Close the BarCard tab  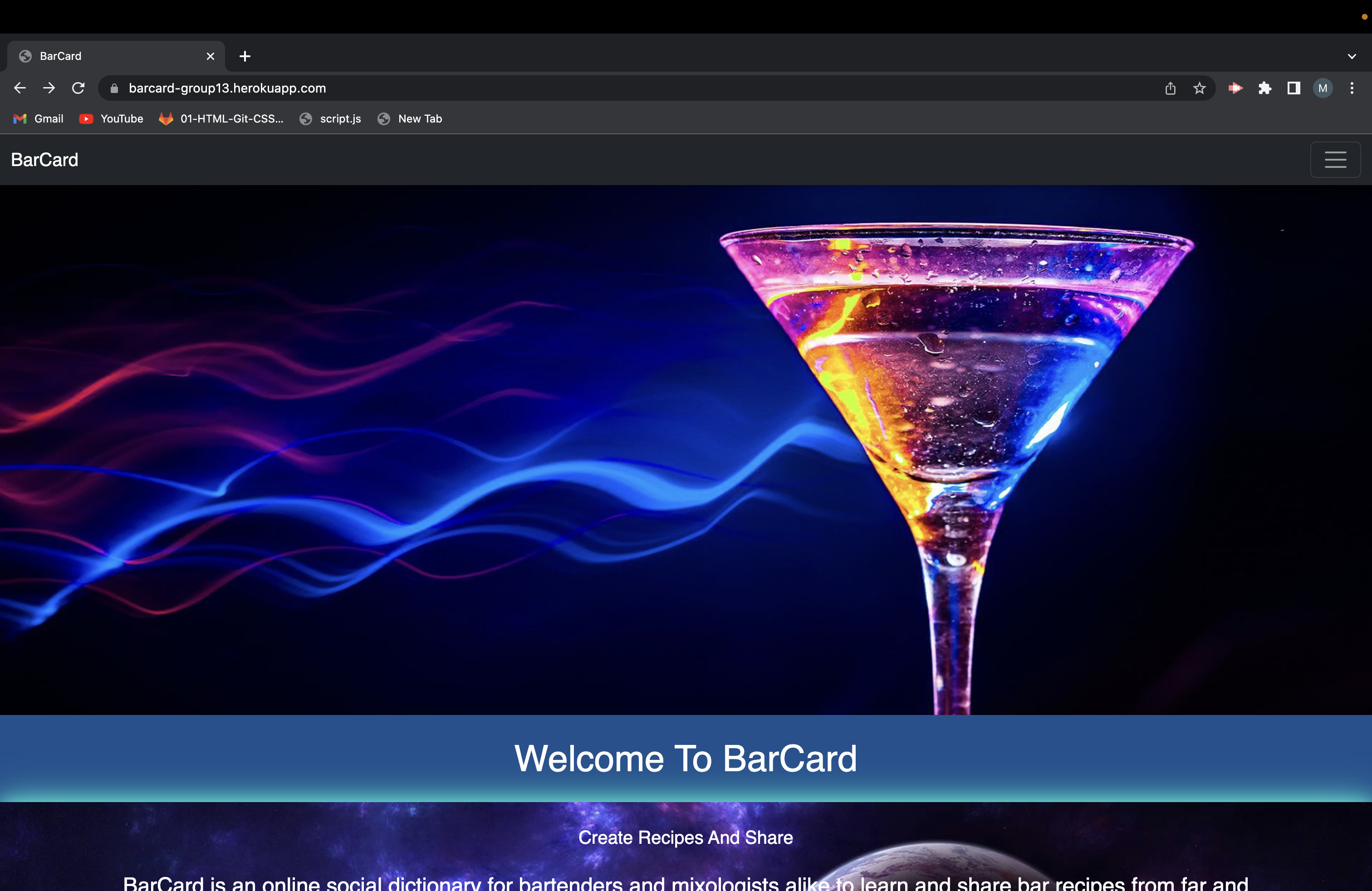(x=211, y=56)
